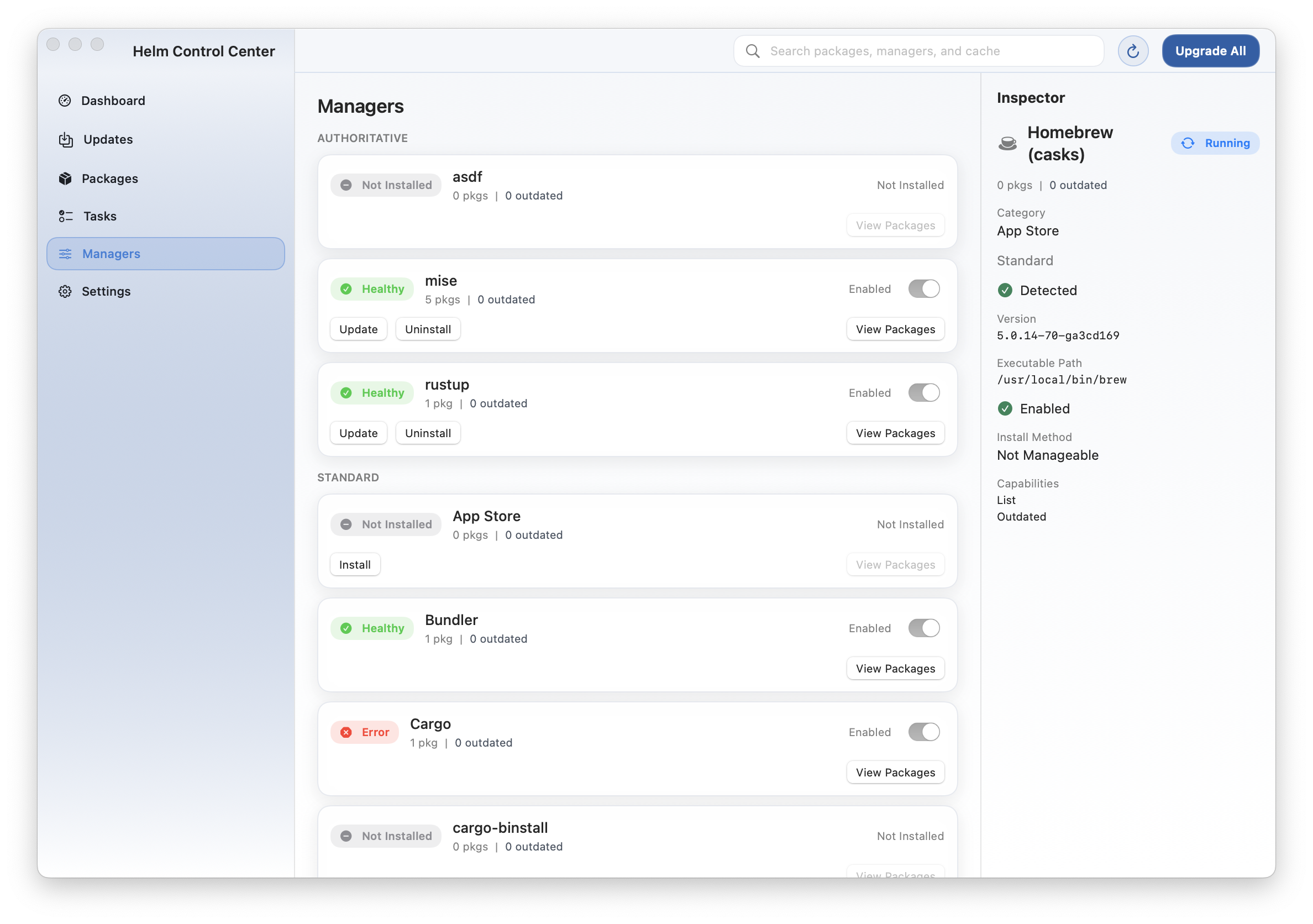Click the Managers sliders icon
This screenshot has width=1313, height=924.
point(65,253)
